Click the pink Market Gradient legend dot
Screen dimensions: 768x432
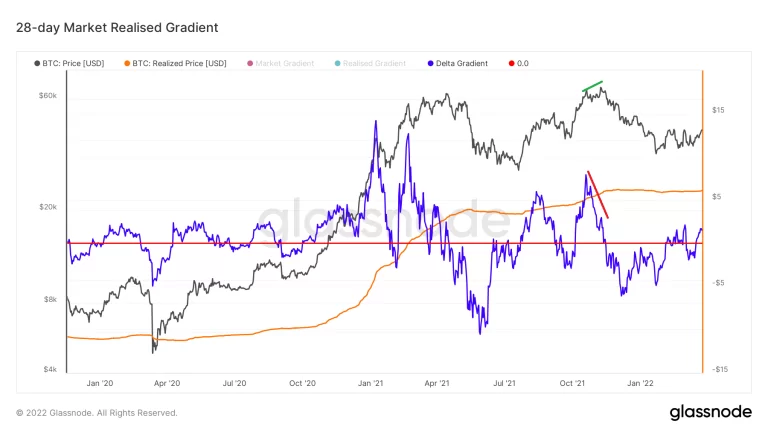point(250,63)
